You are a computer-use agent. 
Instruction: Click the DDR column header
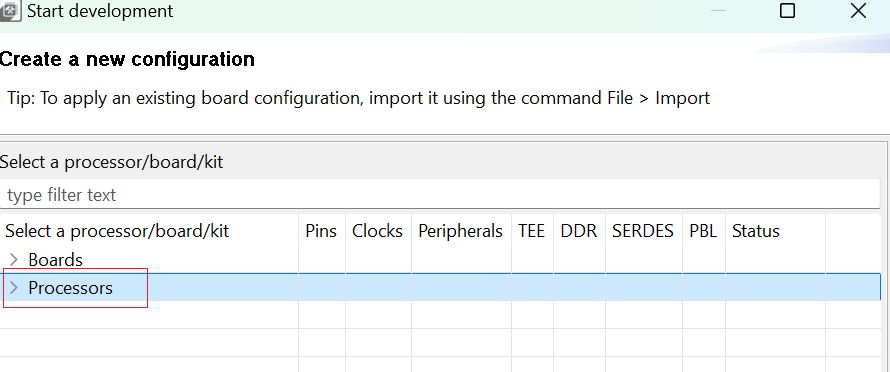[579, 231]
